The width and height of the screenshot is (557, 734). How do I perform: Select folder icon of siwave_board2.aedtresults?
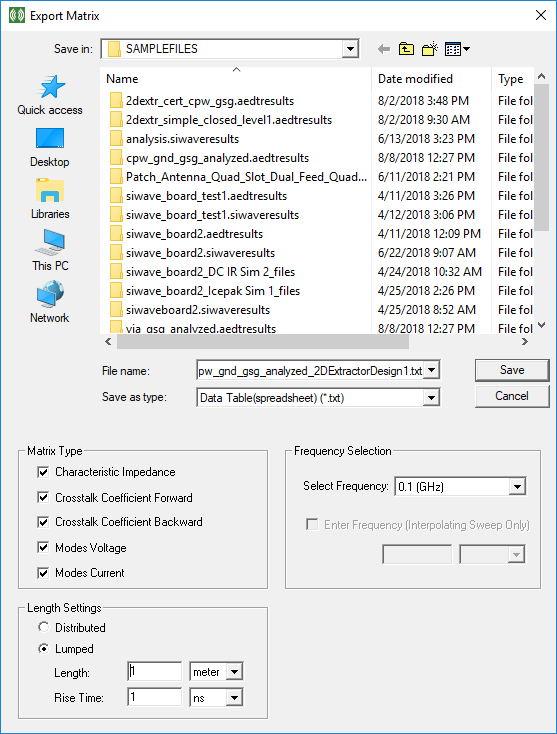click(x=116, y=234)
